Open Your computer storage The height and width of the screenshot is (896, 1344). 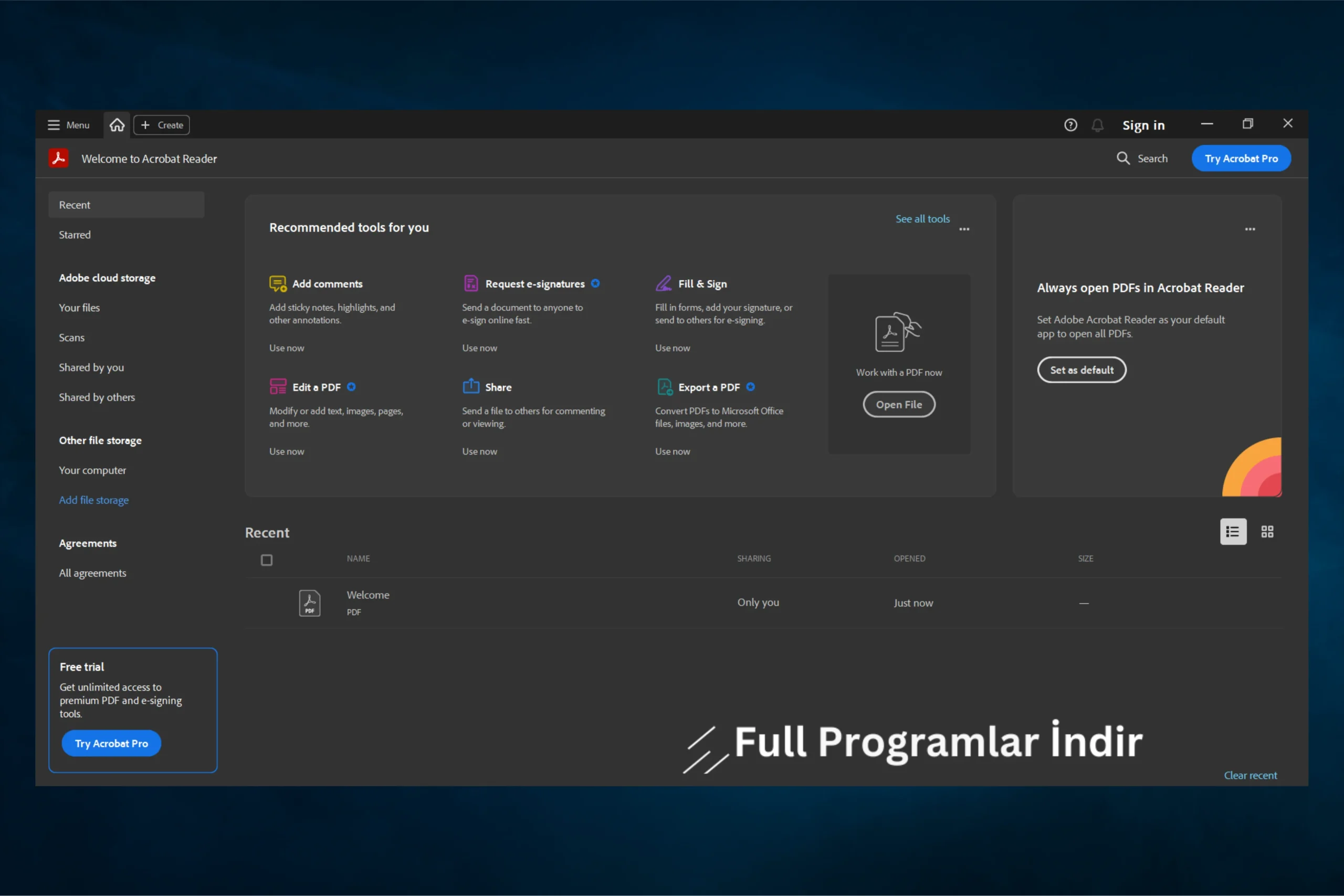click(92, 470)
